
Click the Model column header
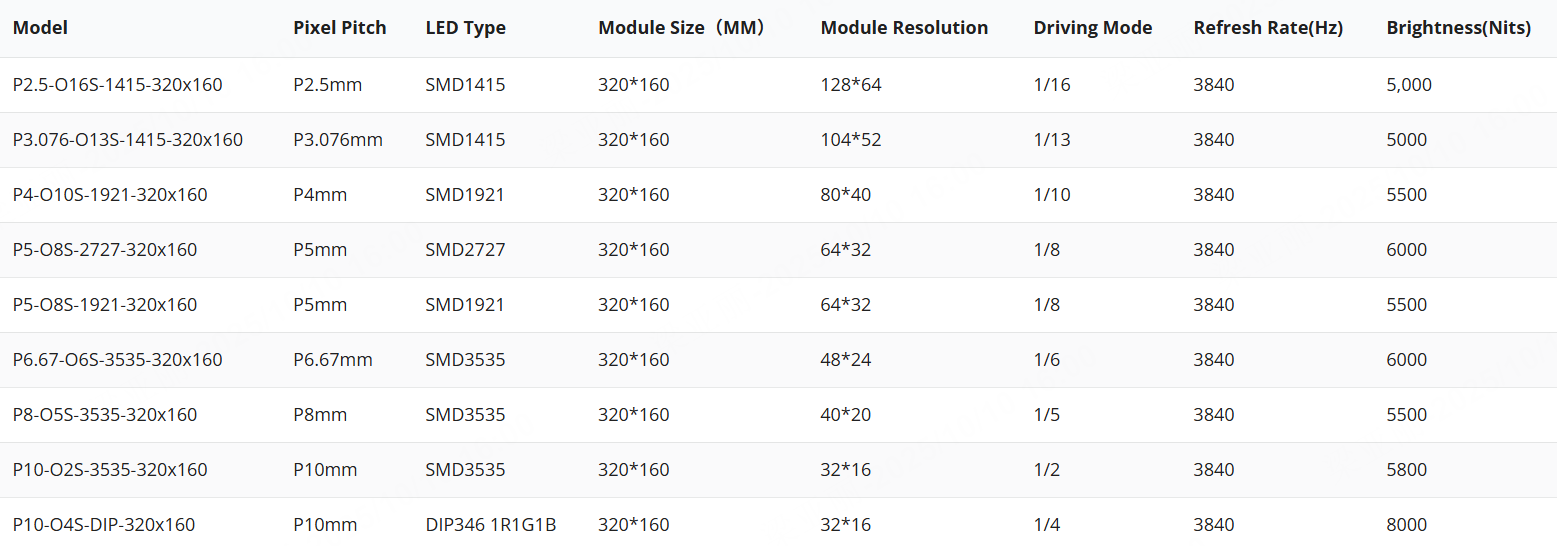(40, 28)
